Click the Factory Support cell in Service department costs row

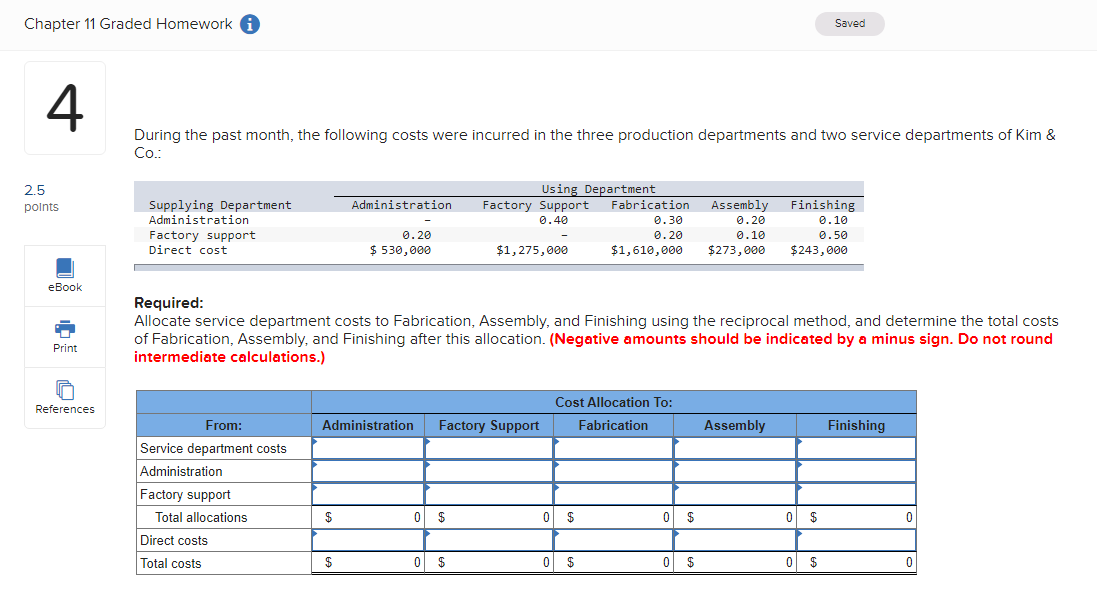488,448
